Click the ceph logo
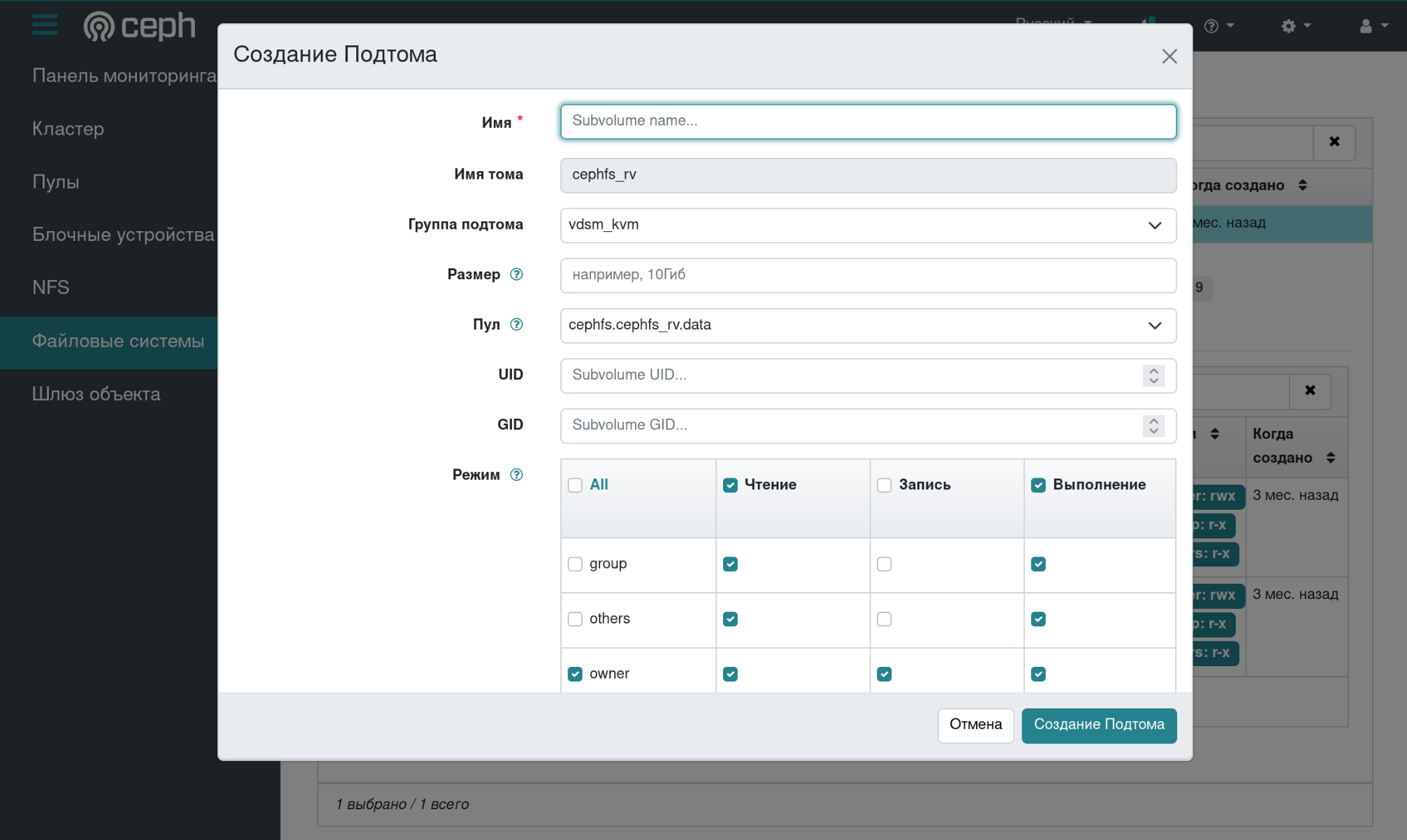Image resolution: width=1407 pixels, height=840 pixels. tap(140, 27)
